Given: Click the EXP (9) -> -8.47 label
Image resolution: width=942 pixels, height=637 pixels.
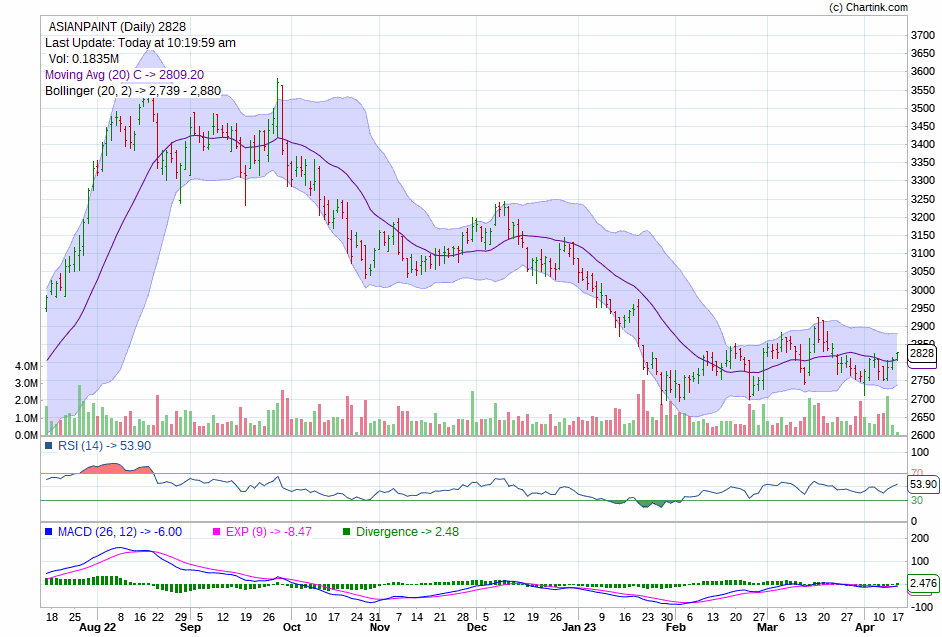Looking at the screenshot, I should tap(269, 532).
